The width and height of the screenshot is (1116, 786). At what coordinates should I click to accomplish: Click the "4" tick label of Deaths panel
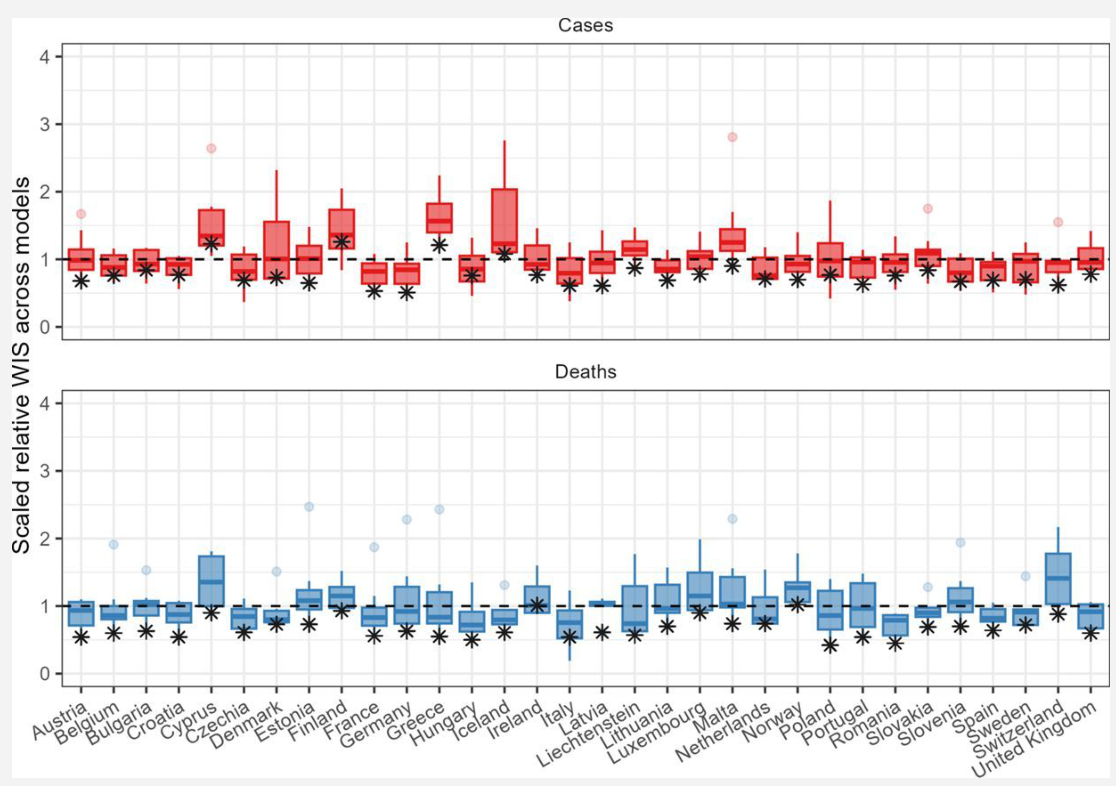click(x=46, y=403)
